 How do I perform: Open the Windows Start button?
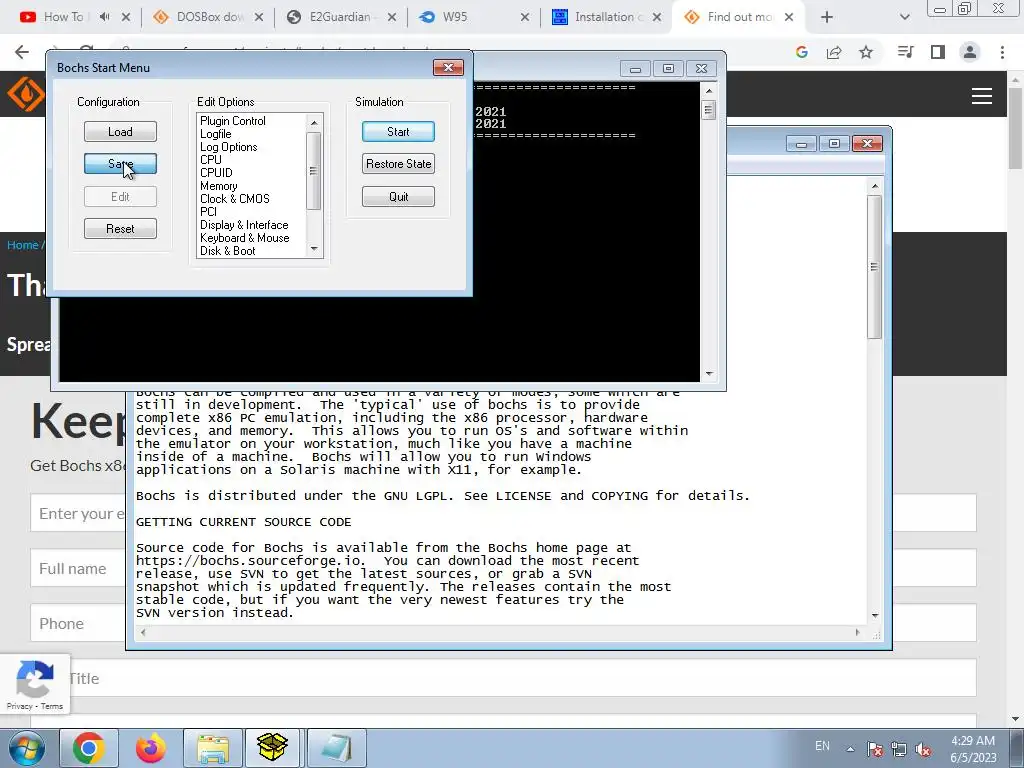click(27, 748)
